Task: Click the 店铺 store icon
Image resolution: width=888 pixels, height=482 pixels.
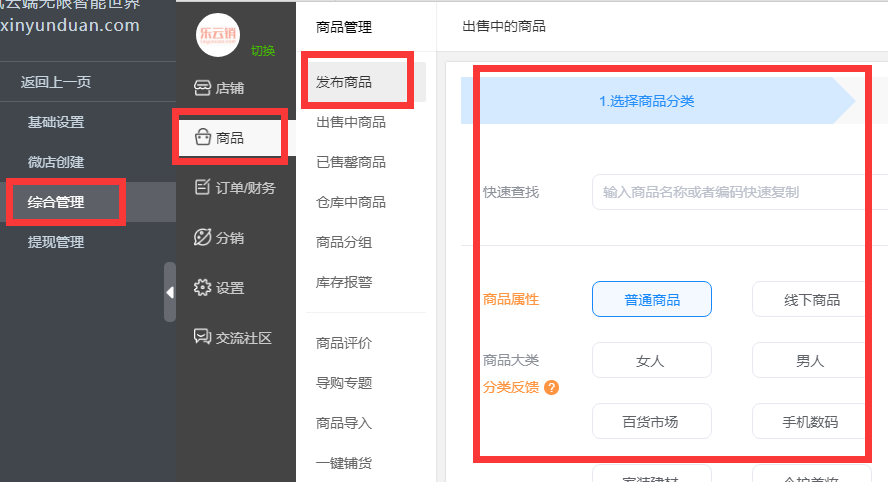Action: [202, 88]
